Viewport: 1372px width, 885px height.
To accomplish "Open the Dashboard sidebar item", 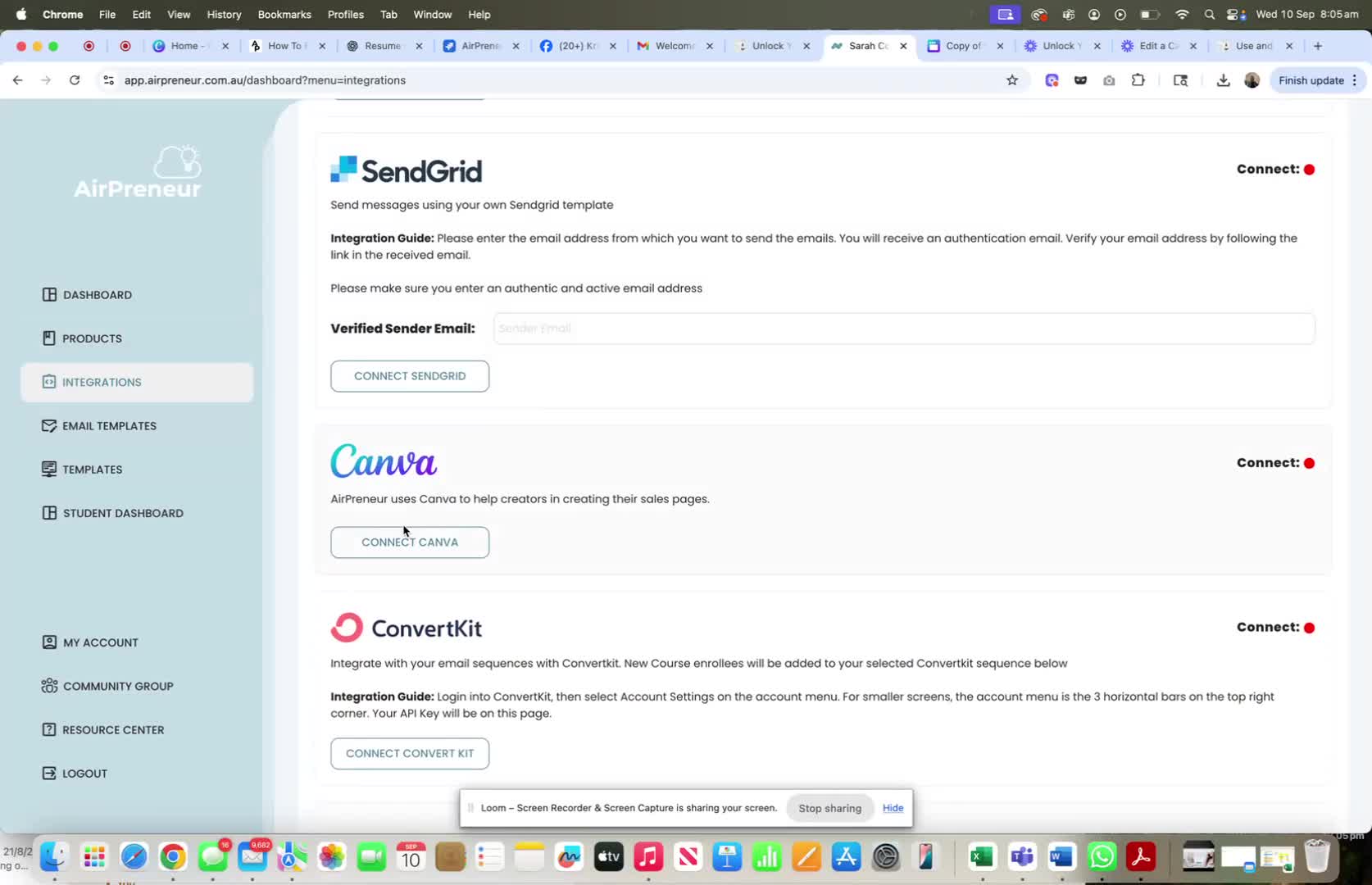I will (87, 295).
